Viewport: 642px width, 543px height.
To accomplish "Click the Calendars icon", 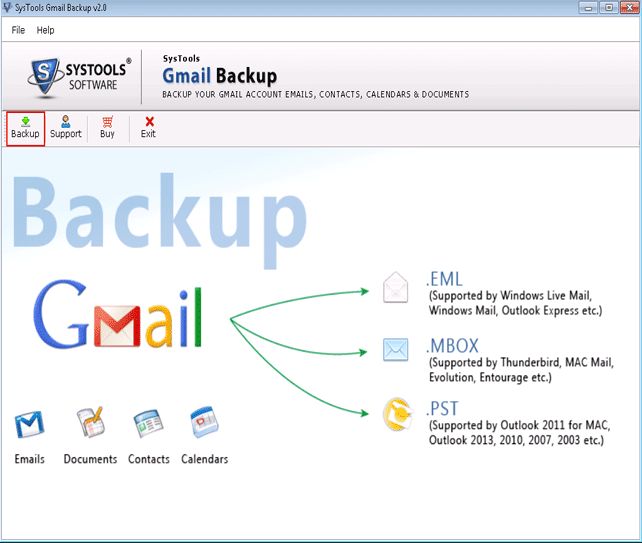I will pyautogui.click(x=205, y=422).
